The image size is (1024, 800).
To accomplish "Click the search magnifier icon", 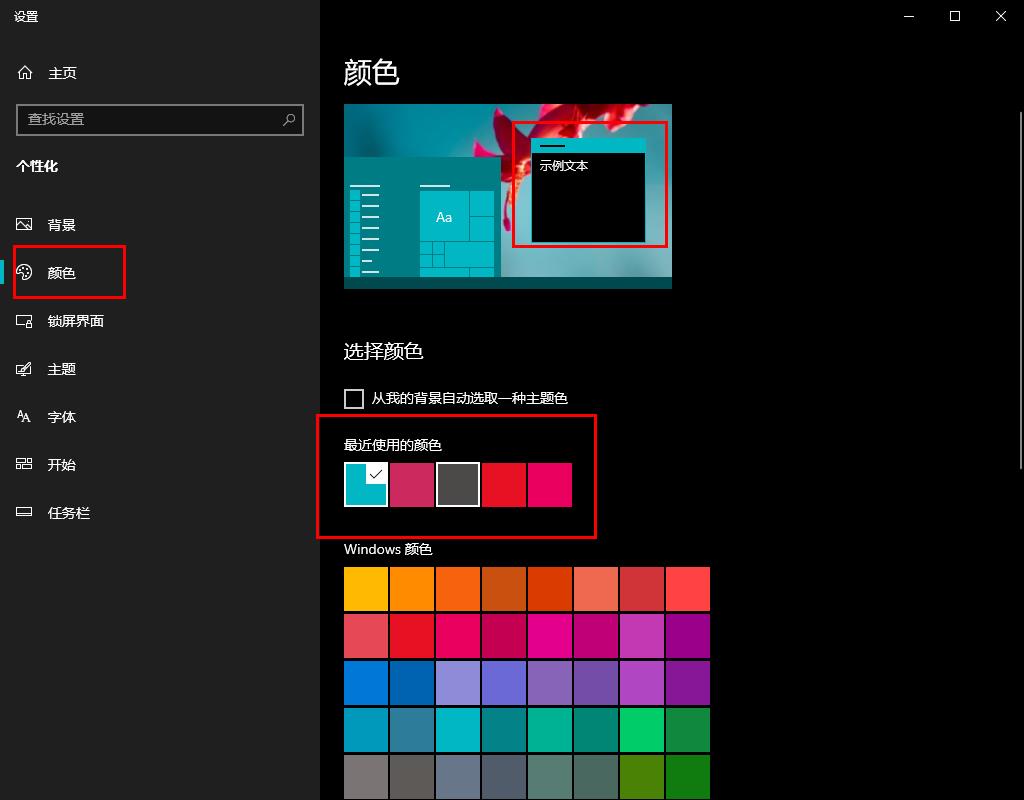I will pyautogui.click(x=289, y=120).
